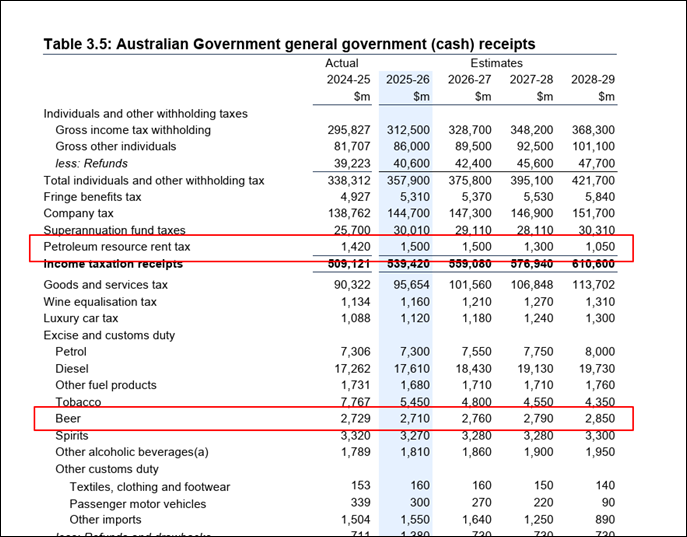The height and width of the screenshot is (537, 687).
Task: Click the 'Passenger motor vehicles' row label
Action: click(x=139, y=503)
